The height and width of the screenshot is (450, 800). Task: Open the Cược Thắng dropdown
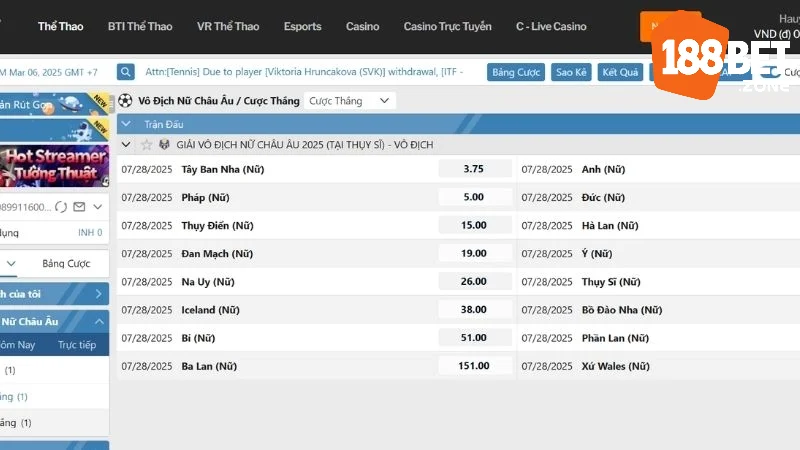tap(349, 101)
